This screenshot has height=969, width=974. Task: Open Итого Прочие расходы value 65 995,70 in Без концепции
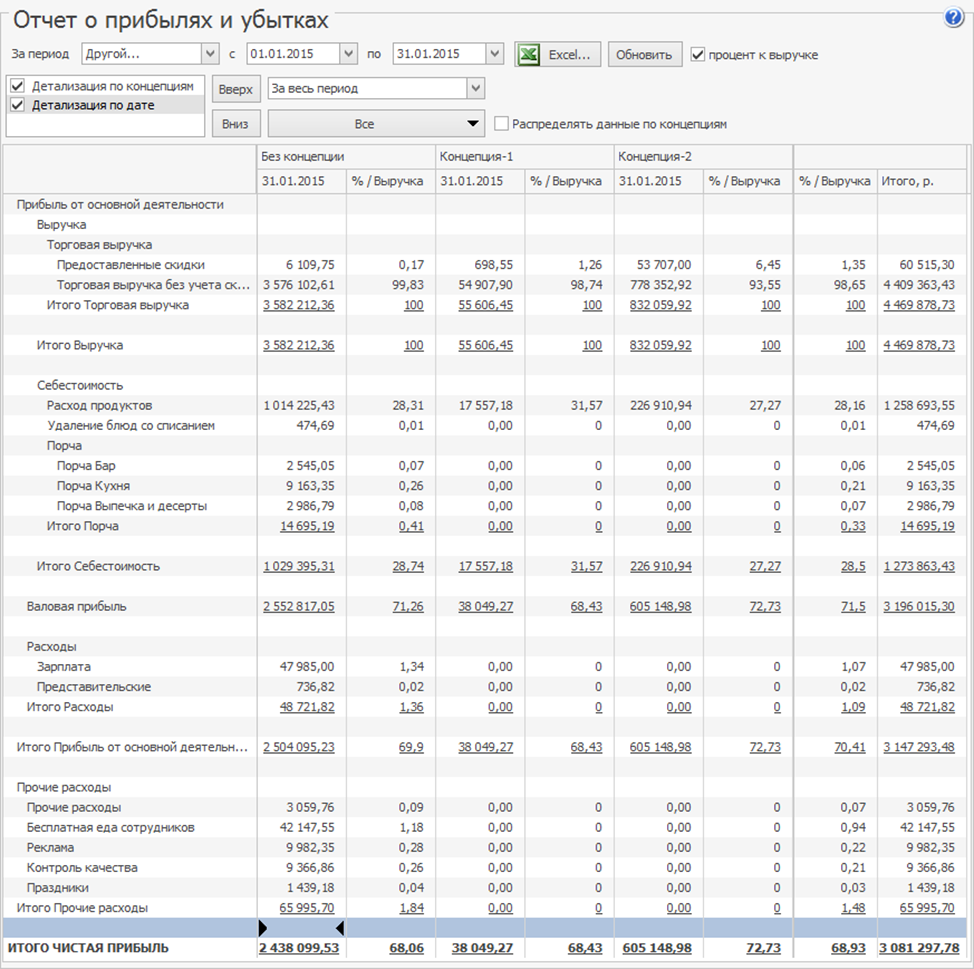tap(307, 908)
